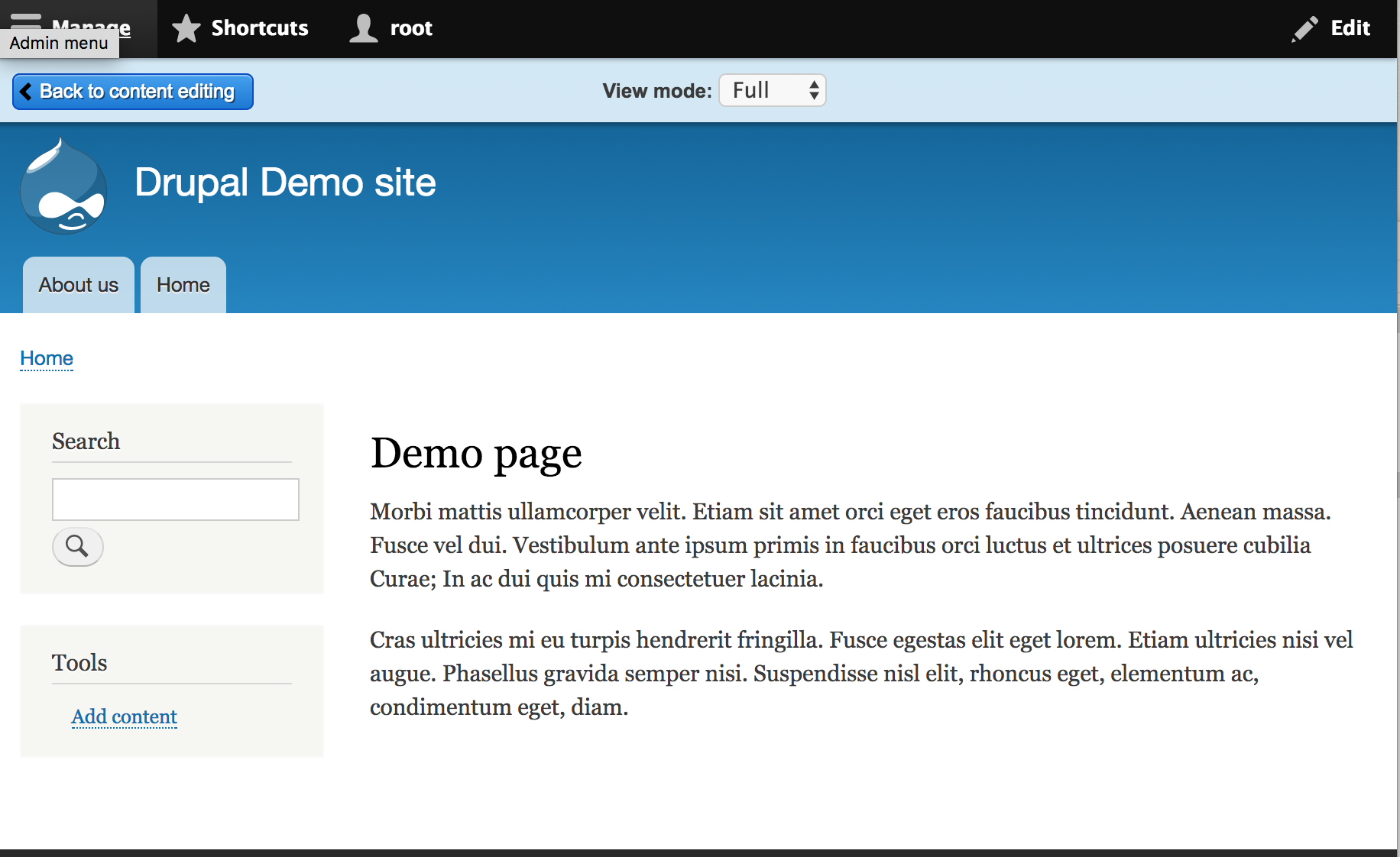Click the Search block heading
Screen dimensions: 1400x857
86,441
